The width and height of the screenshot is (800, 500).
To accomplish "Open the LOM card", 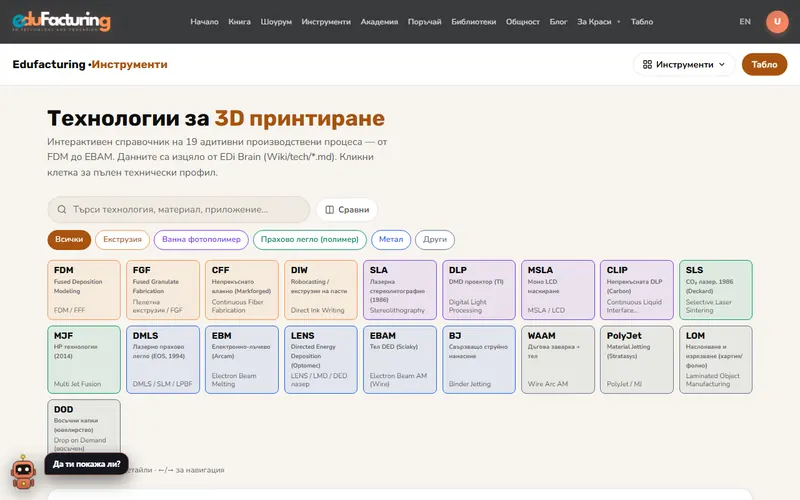I will [716, 360].
